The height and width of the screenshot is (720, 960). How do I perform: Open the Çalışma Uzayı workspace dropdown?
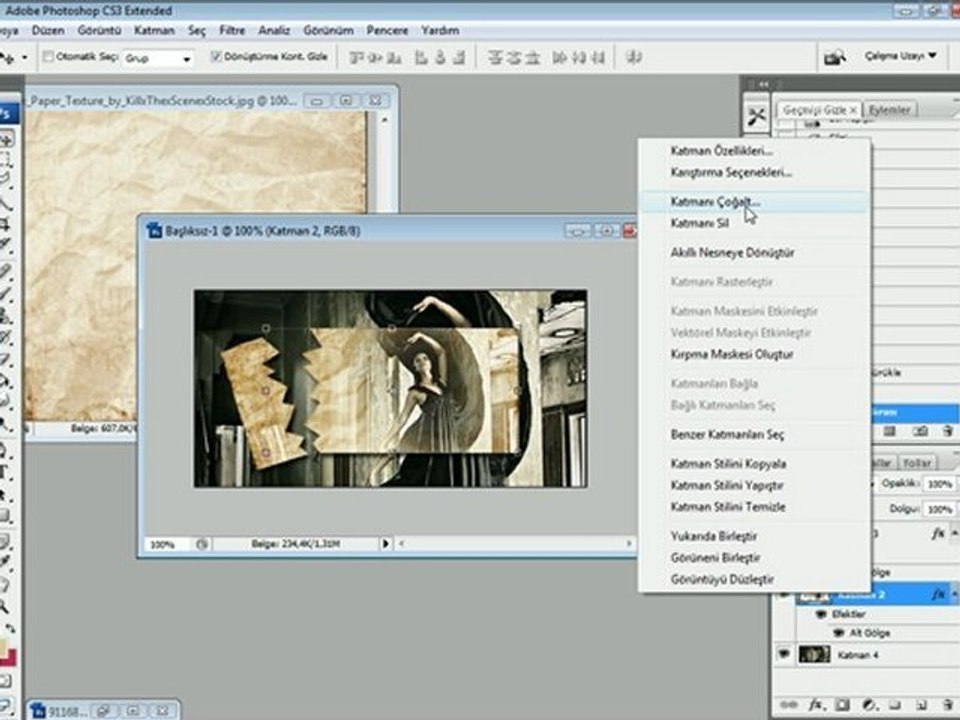pos(901,56)
